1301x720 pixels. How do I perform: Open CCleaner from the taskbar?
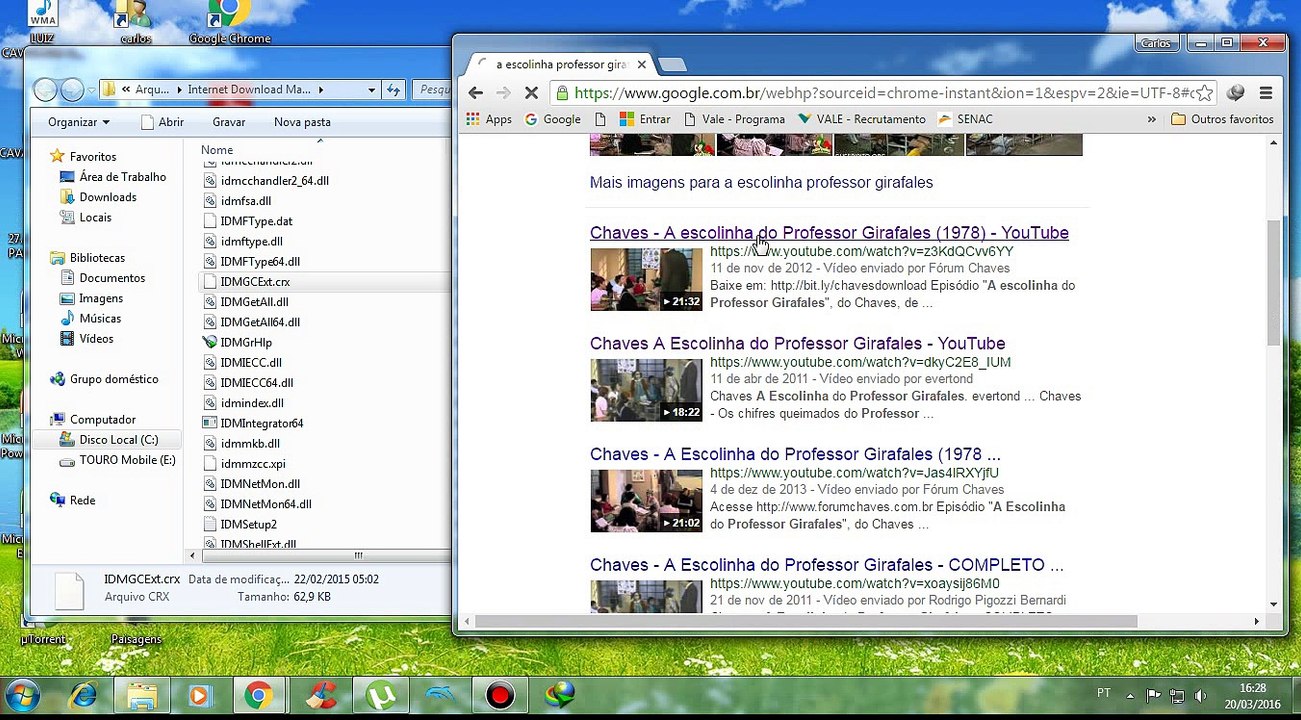click(x=322, y=695)
